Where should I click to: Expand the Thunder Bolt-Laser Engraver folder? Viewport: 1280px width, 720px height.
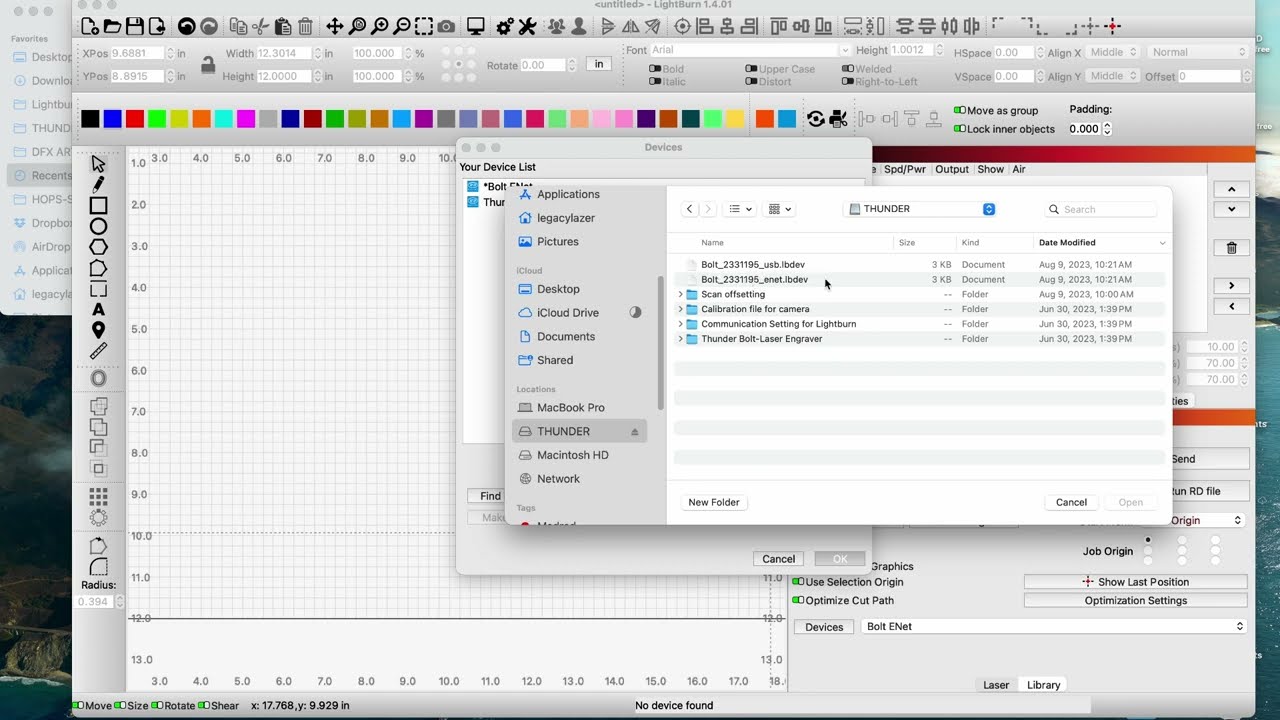(x=681, y=339)
